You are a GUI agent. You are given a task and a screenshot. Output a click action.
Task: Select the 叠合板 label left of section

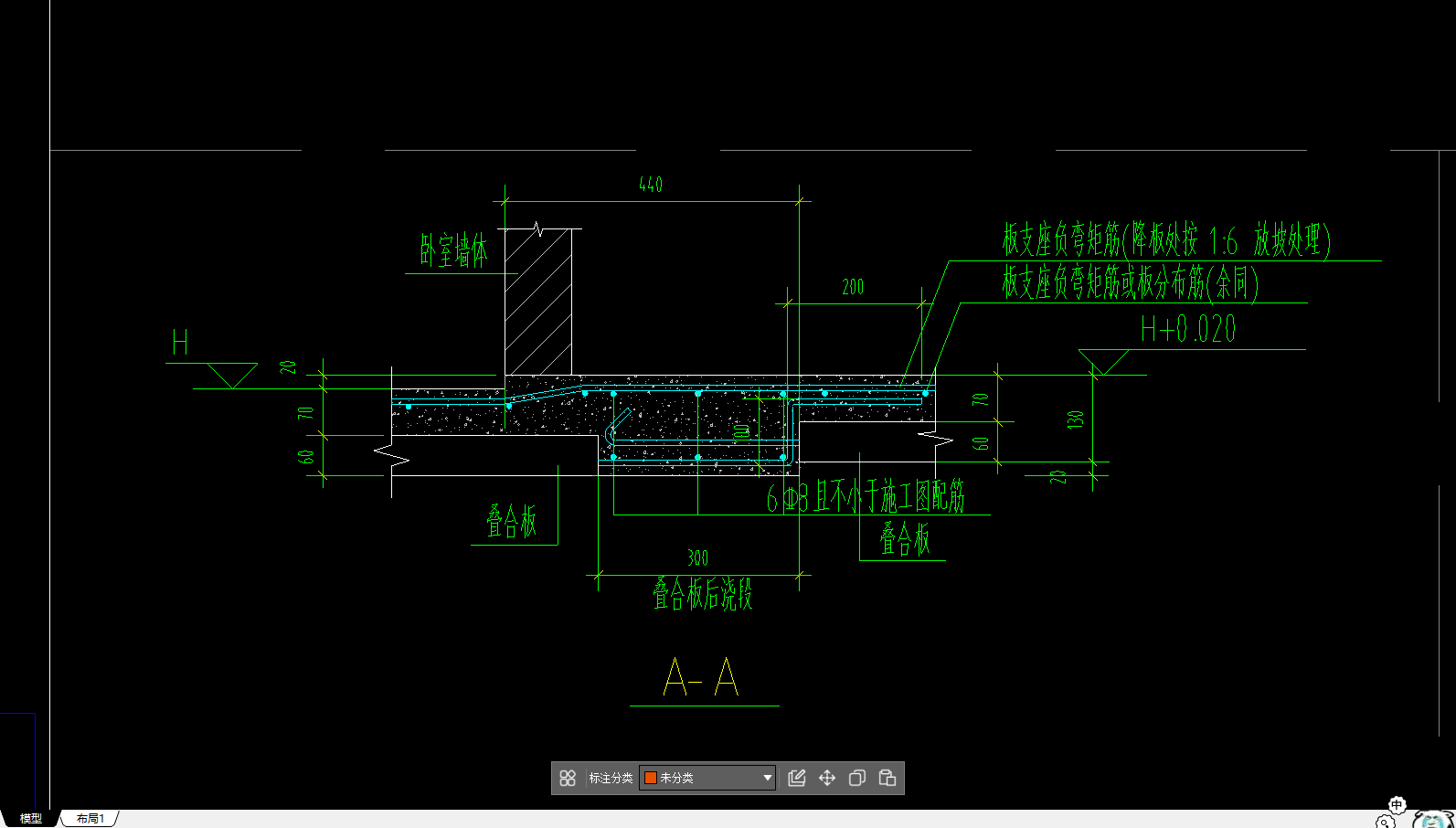[x=511, y=521]
